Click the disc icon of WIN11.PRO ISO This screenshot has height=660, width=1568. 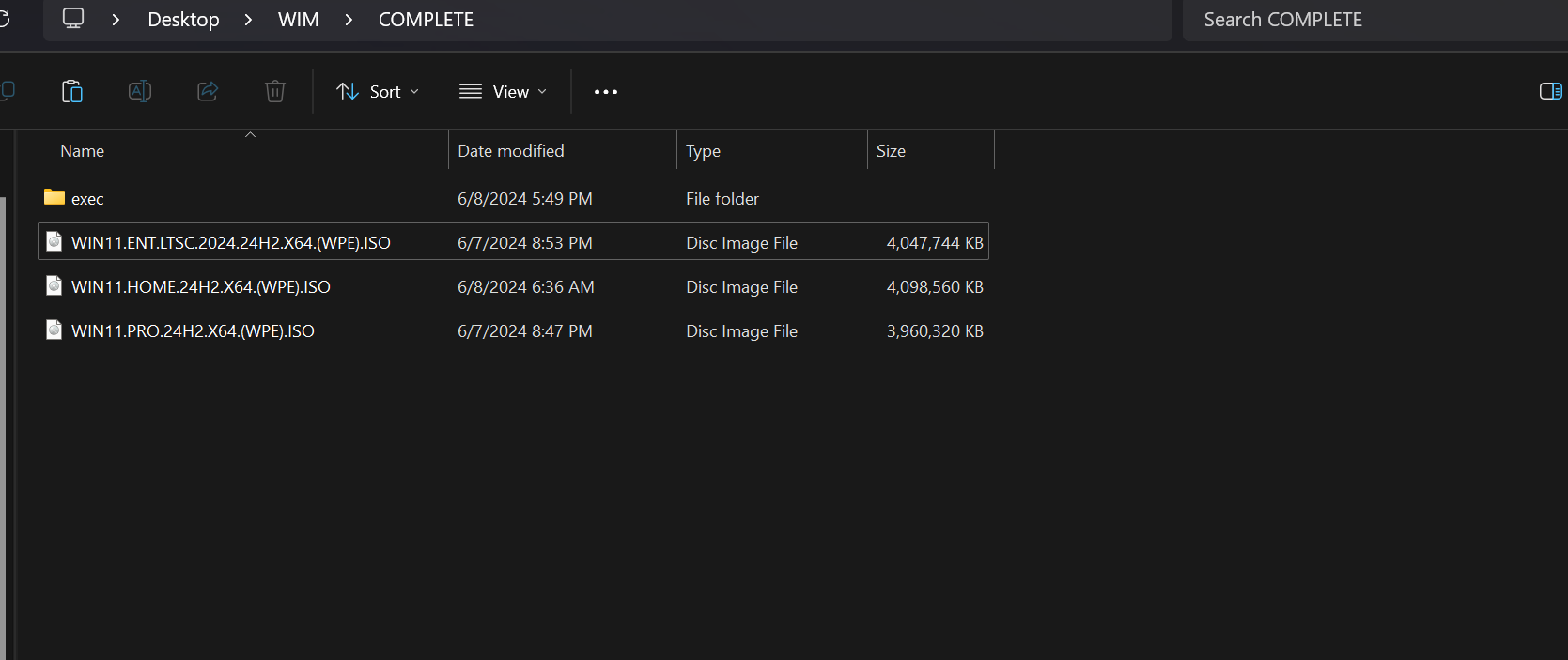[54, 330]
